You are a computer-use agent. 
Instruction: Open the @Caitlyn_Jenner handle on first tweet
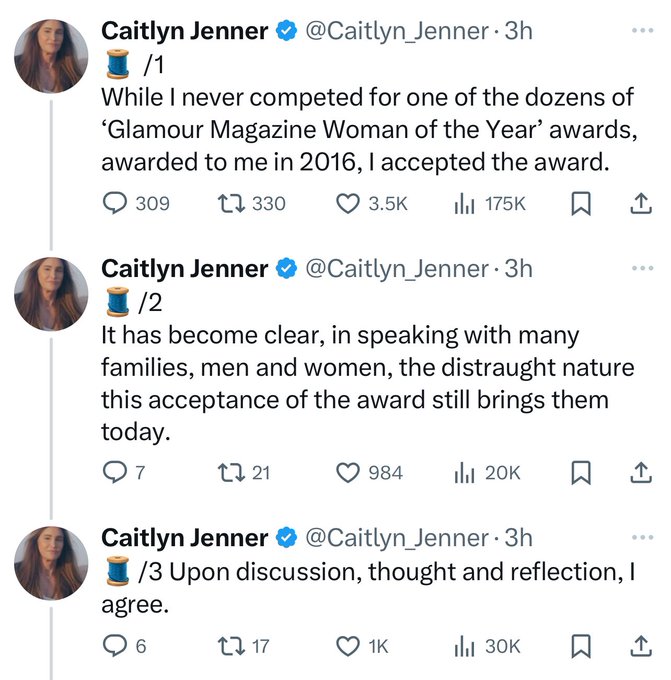pyautogui.click(x=397, y=31)
